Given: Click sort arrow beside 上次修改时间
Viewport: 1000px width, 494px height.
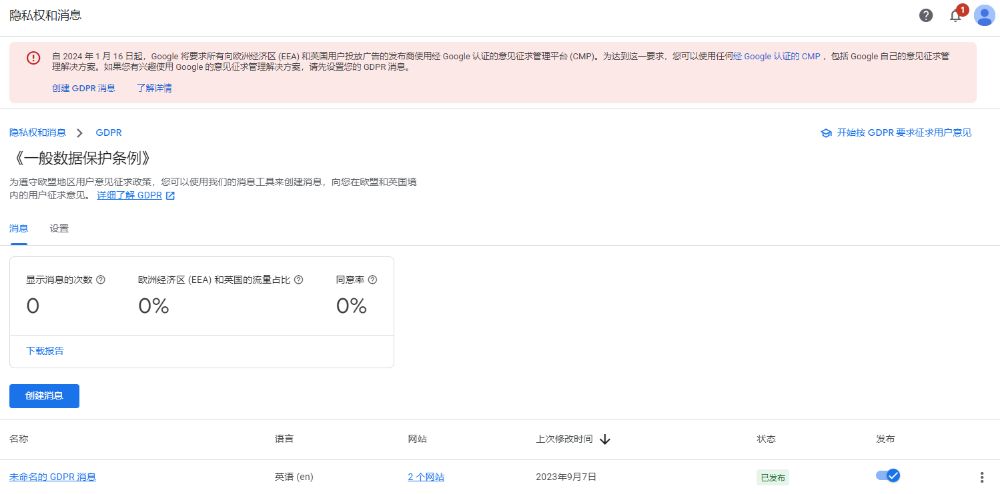Looking at the screenshot, I should coord(605,439).
